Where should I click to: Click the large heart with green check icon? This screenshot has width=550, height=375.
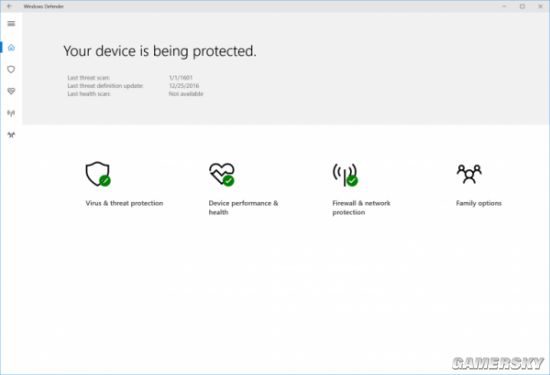click(222, 174)
